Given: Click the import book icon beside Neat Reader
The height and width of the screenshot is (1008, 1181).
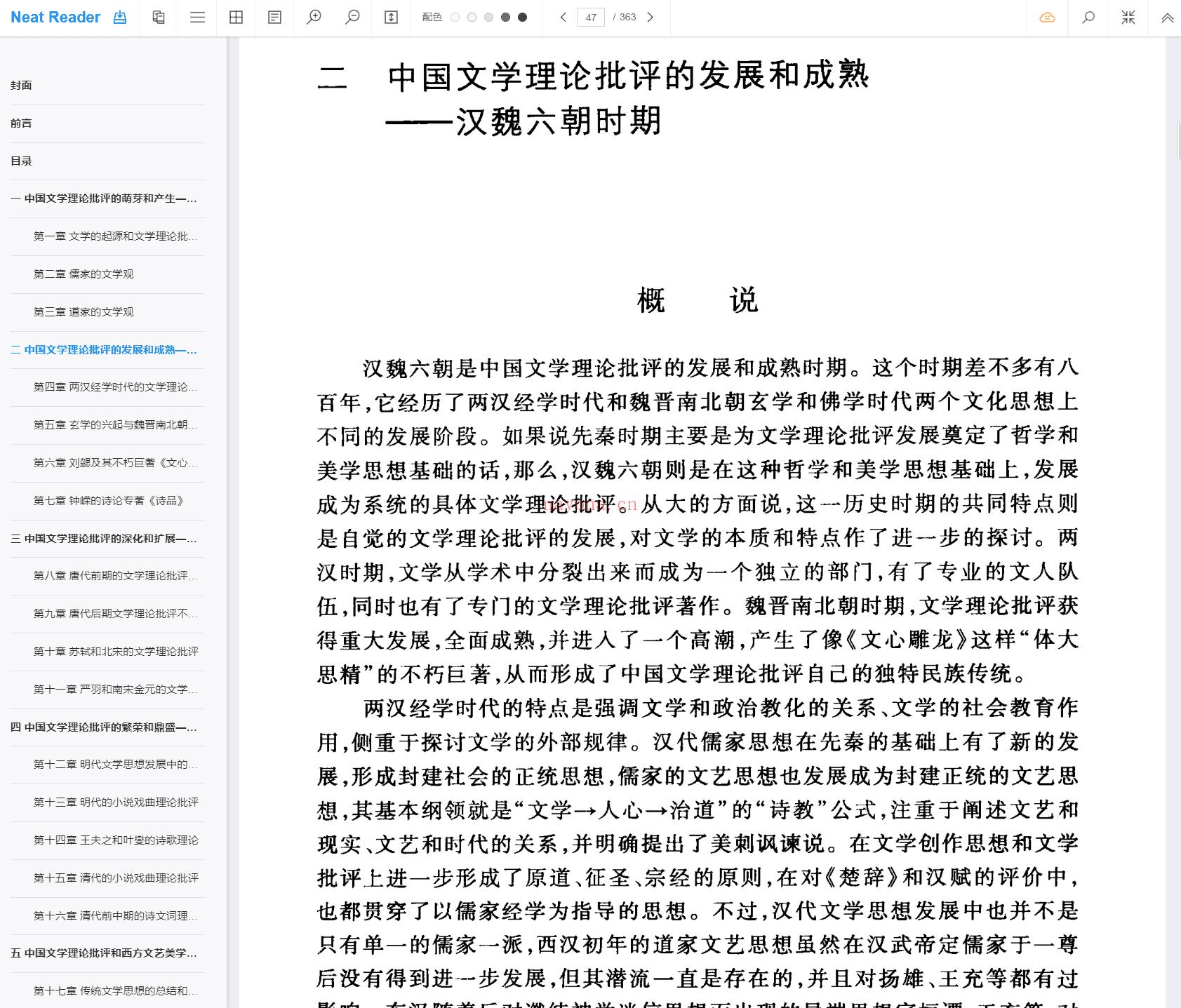Looking at the screenshot, I should pyautogui.click(x=120, y=18).
